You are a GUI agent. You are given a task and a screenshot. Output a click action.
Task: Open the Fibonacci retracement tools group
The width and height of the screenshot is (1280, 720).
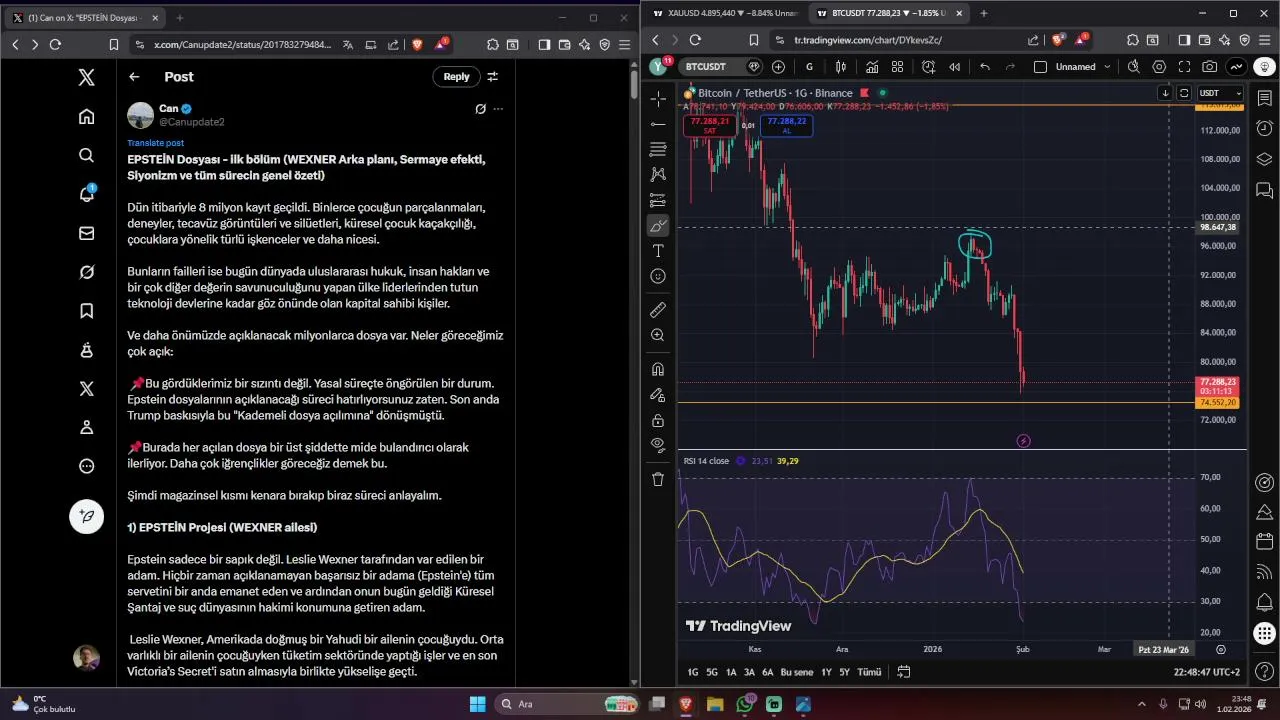658,149
